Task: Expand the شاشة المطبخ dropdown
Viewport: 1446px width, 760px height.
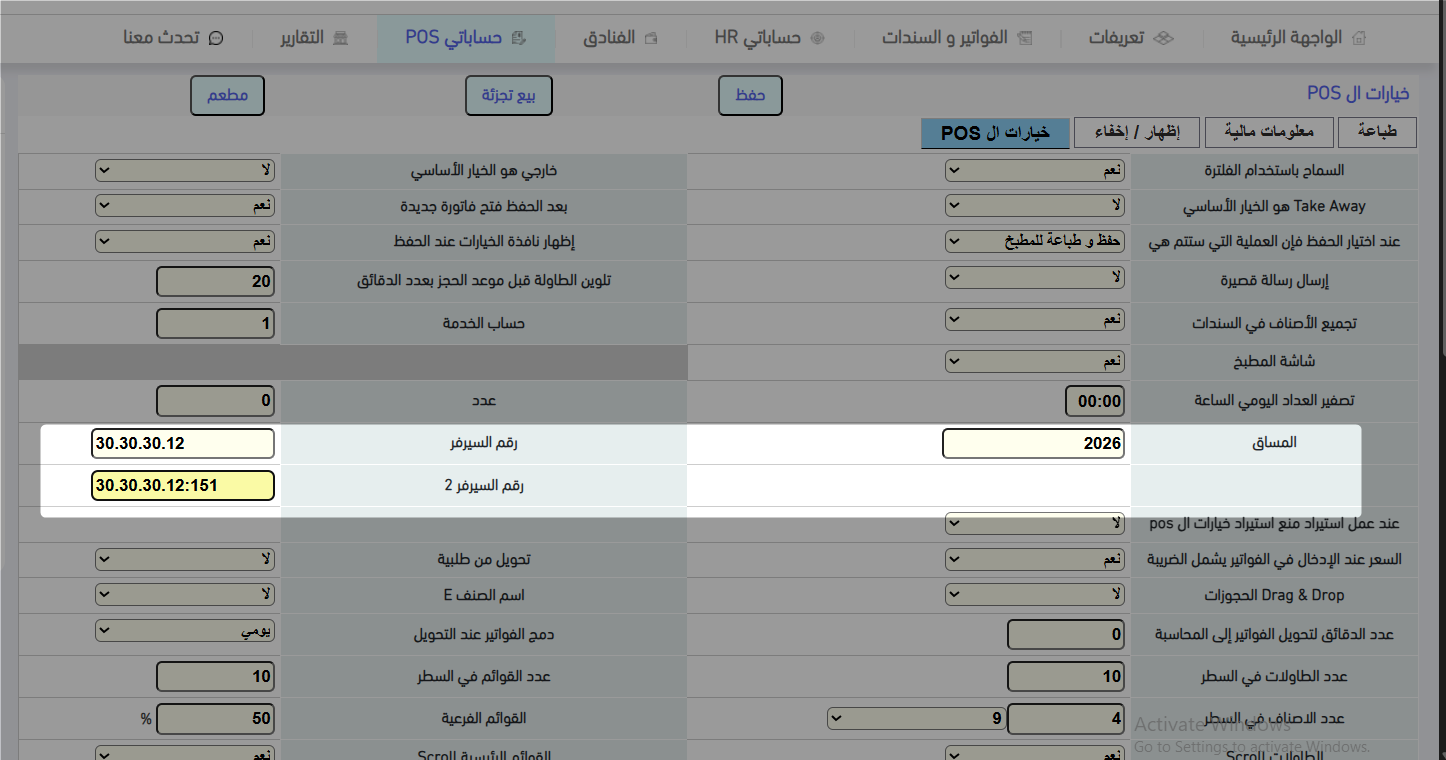Action: pyautogui.click(x=1035, y=360)
